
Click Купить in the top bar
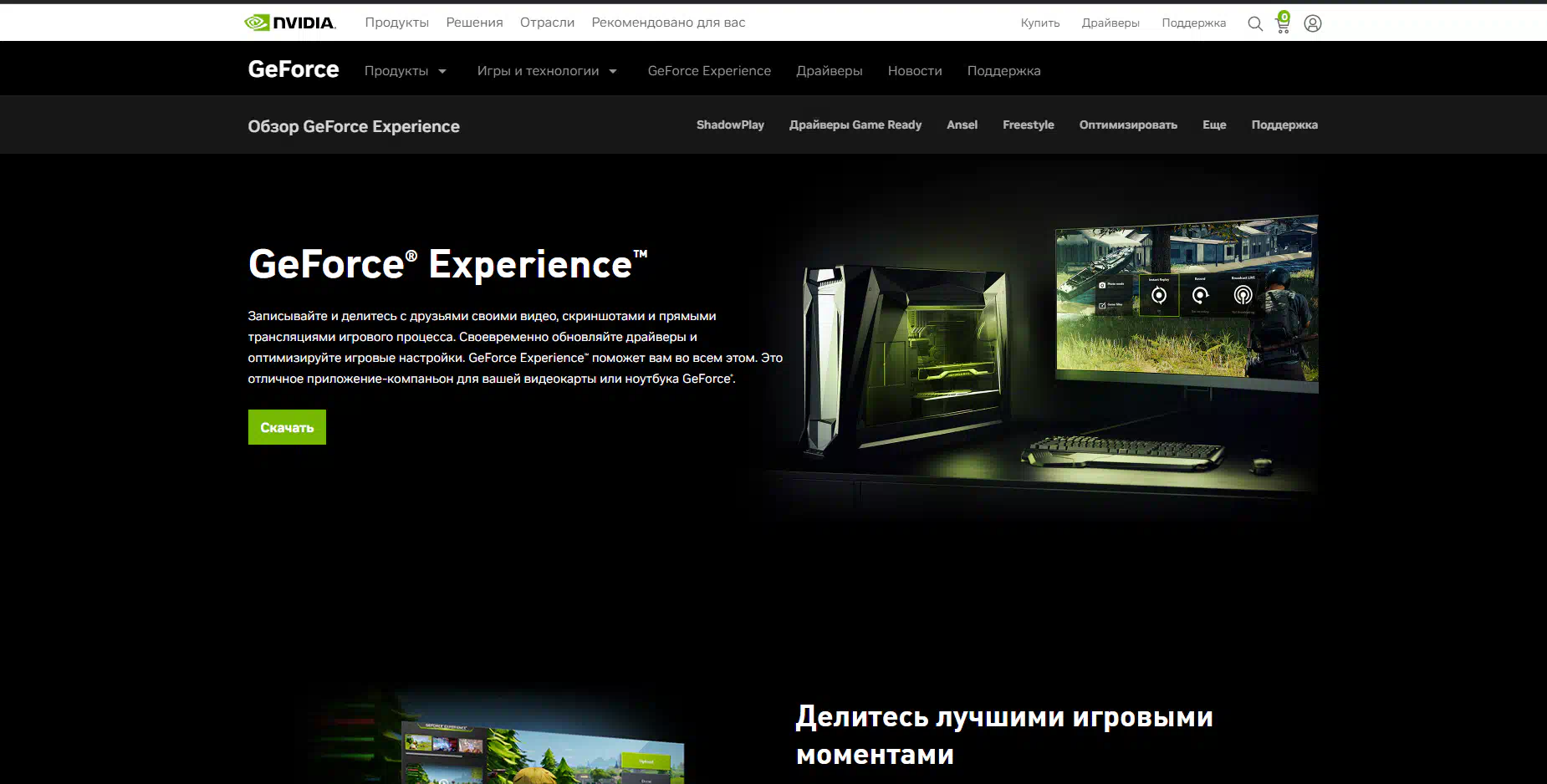pyautogui.click(x=1039, y=23)
